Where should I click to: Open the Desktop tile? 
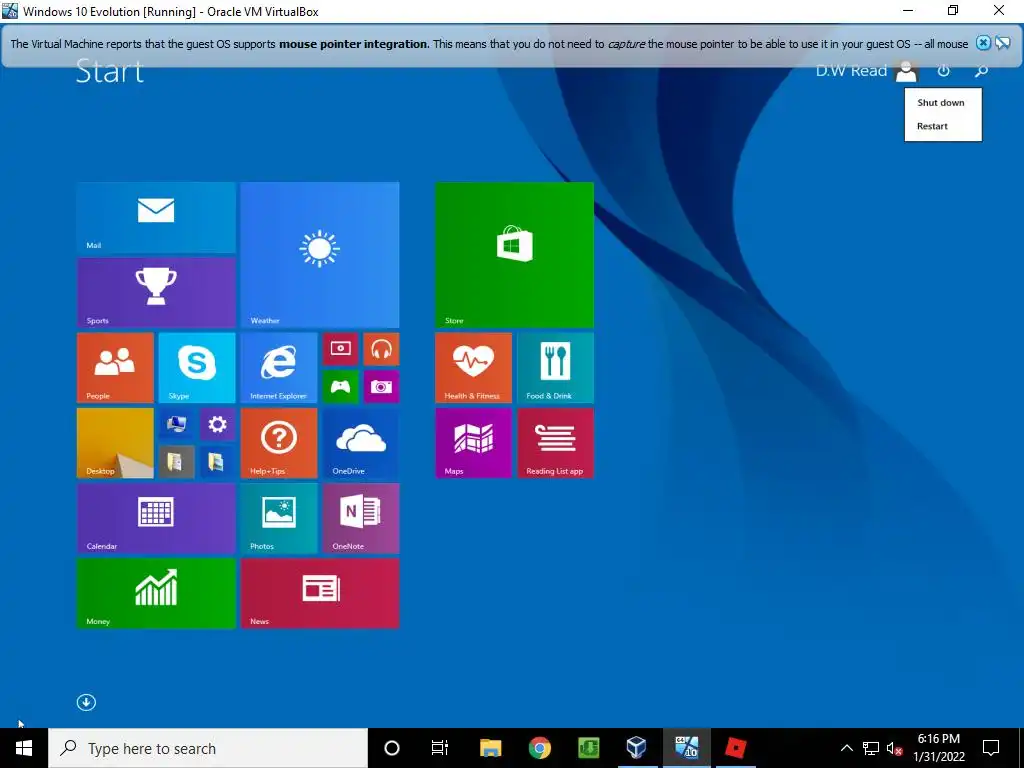pyautogui.click(x=116, y=443)
